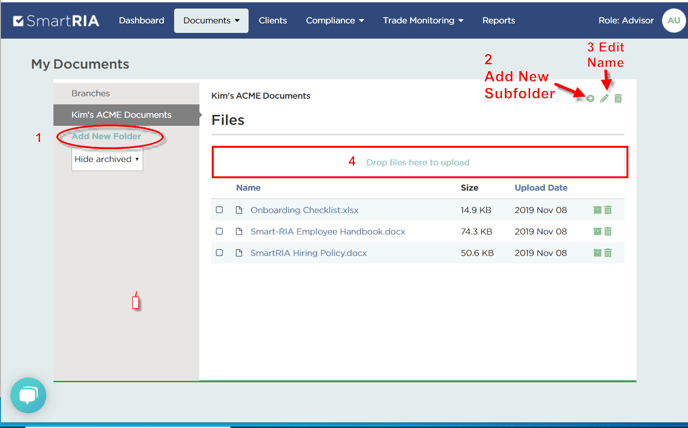Expand the Compliance menu
Image resolution: width=688 pixels, height=428 pixels.
pyautogui.click(x=335, y=21)
